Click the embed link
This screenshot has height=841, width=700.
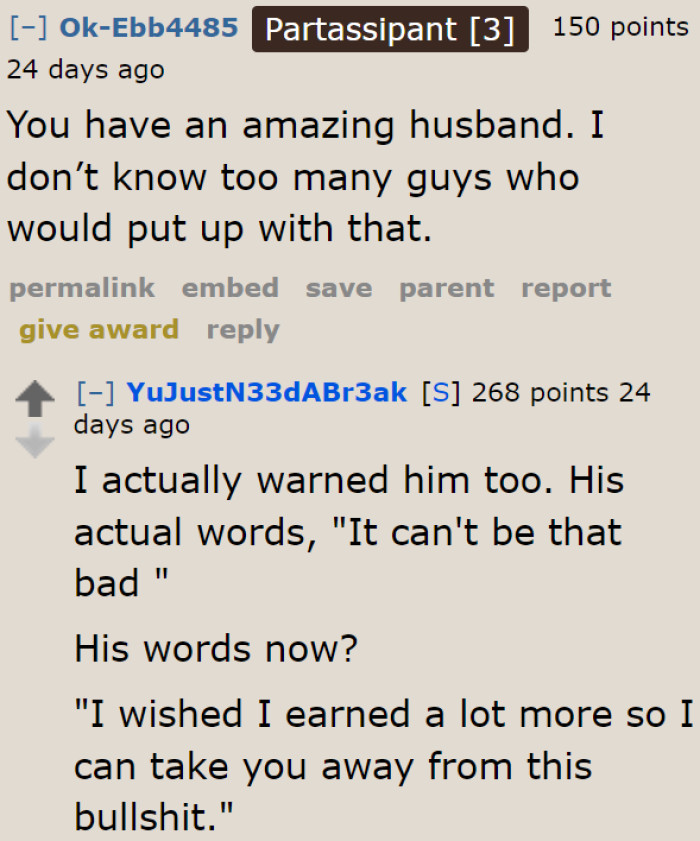tap(230, 288)
